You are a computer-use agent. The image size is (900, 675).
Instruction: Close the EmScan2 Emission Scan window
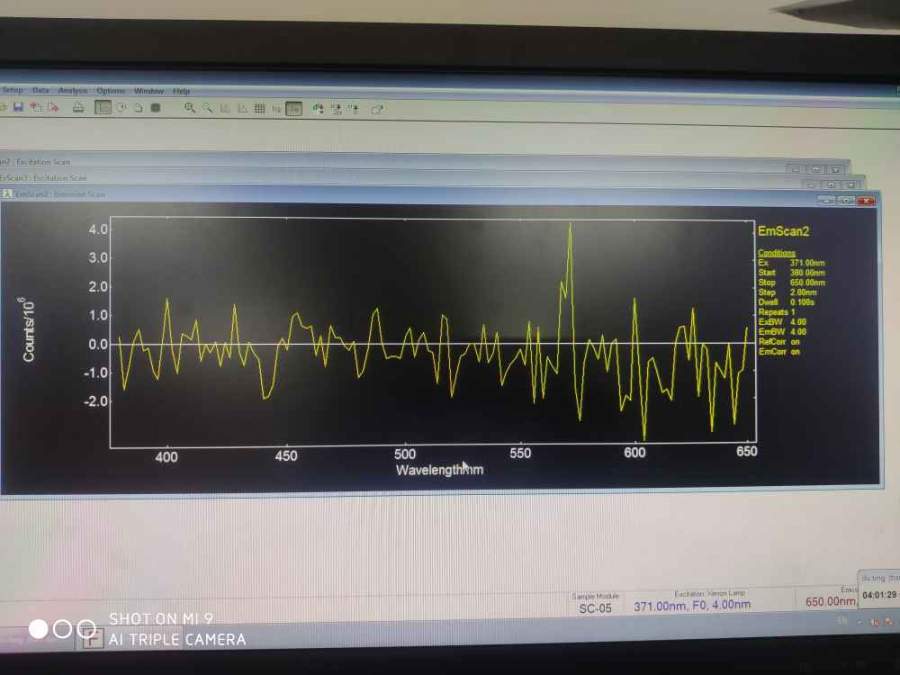(x=866, y=200)
